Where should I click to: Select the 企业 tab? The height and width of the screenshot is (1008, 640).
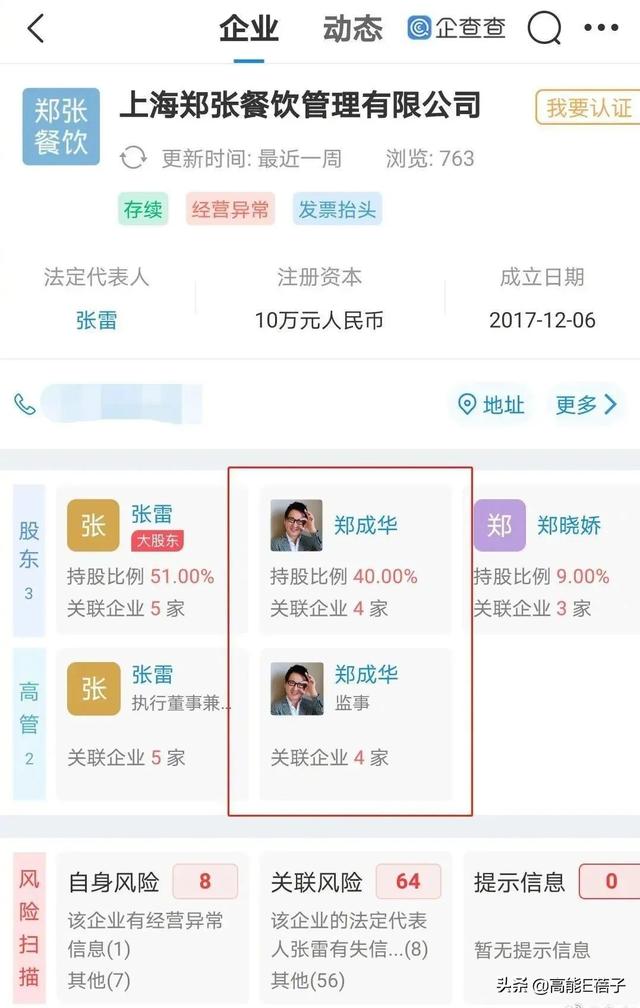pos(249,30)
